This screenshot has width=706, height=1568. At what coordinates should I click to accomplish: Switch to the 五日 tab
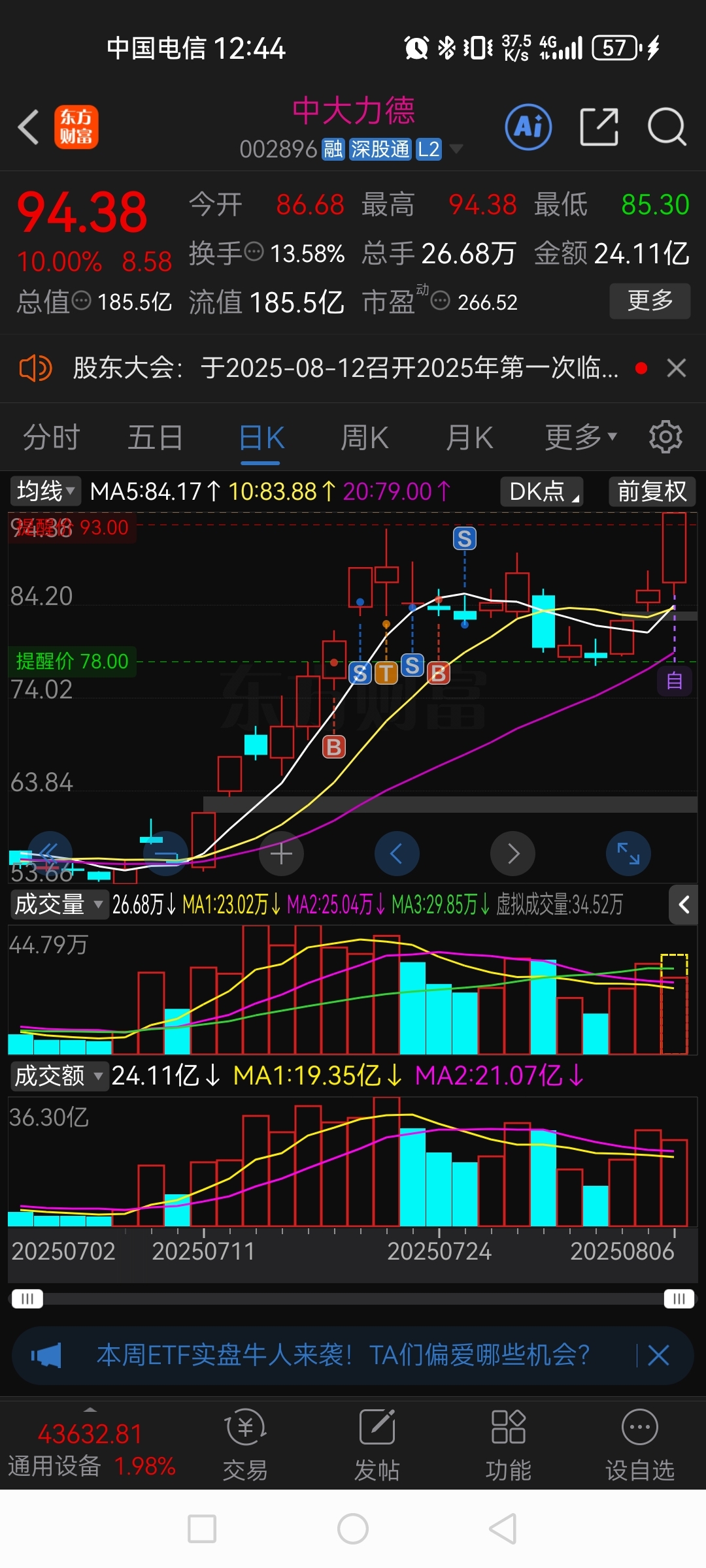tap(156, 438)
